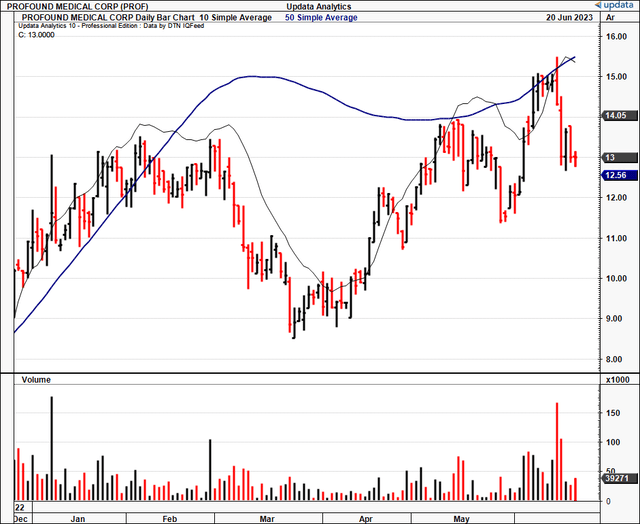The height and width of the screenshot is (524, 640).
Task: Click the Feb month label
Action: click(x=170, y=519)
